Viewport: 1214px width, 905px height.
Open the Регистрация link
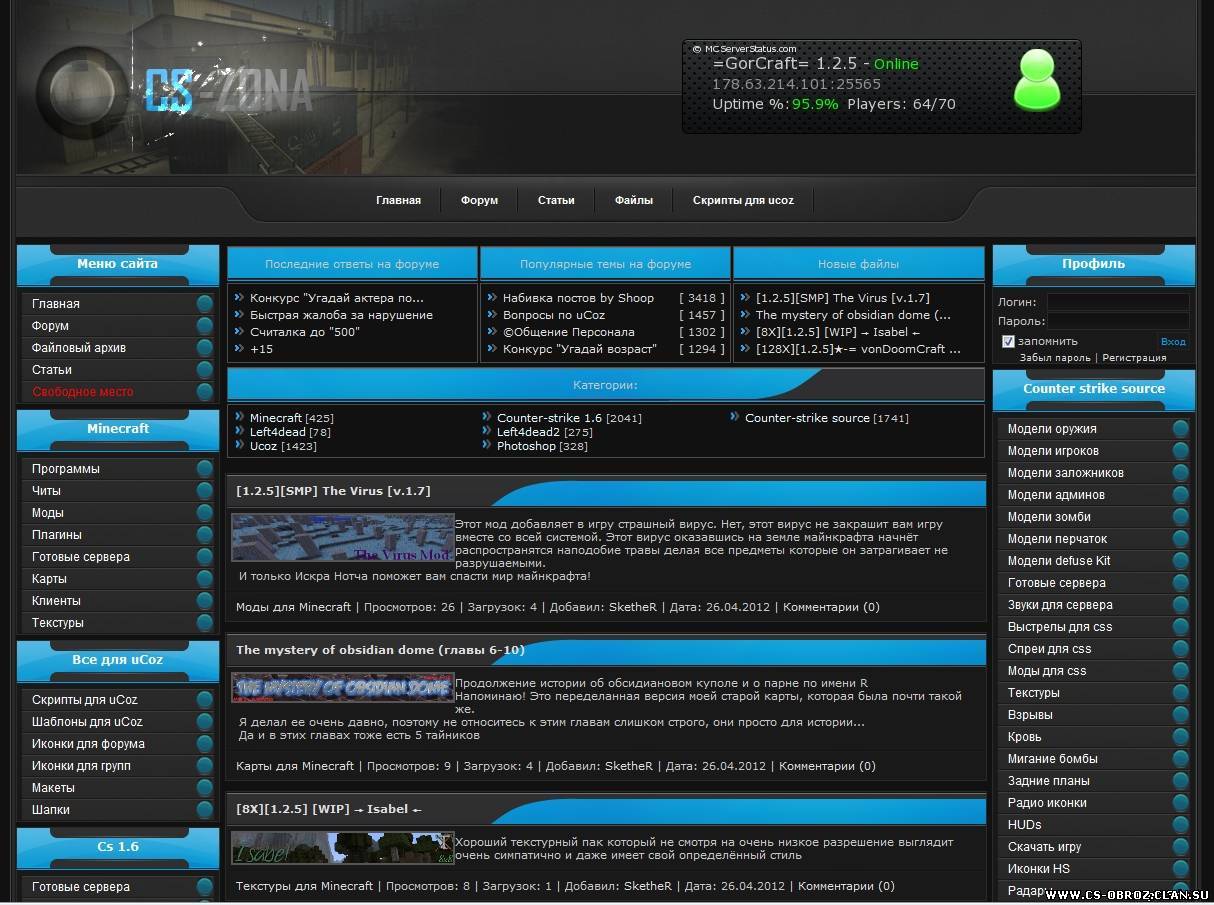(x=1134, y=357)
